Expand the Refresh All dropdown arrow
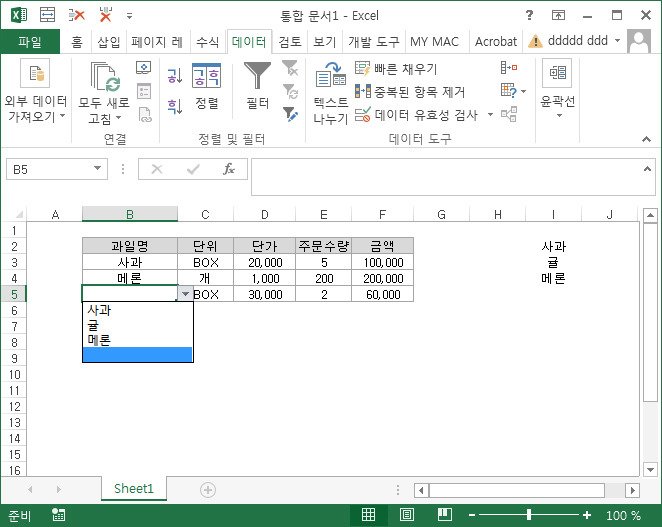The width and height of the screenshot is (662, 527). pyautogui.click(x=119, y=117)
